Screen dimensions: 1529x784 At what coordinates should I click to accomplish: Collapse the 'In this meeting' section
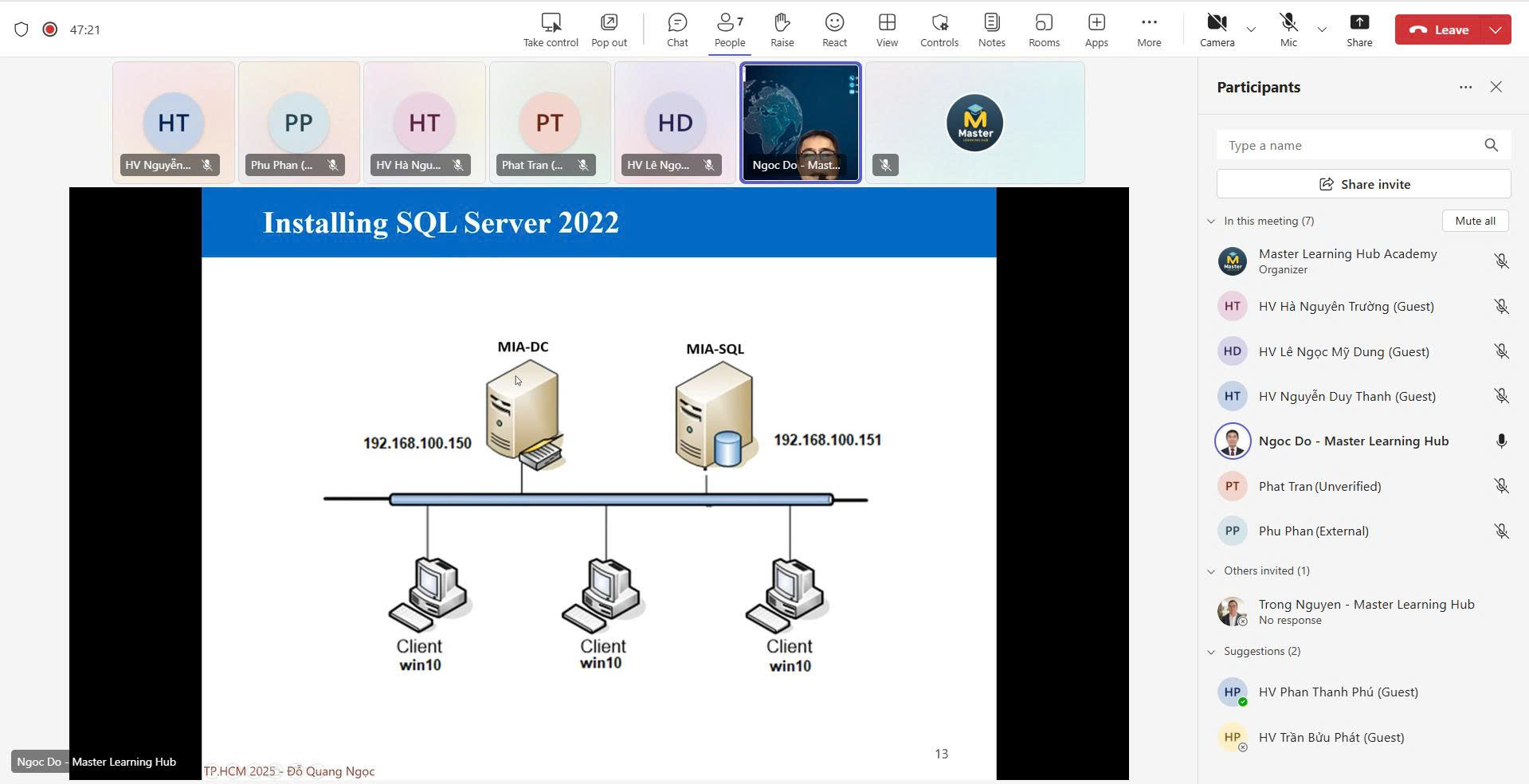[x=1211, y=221]
